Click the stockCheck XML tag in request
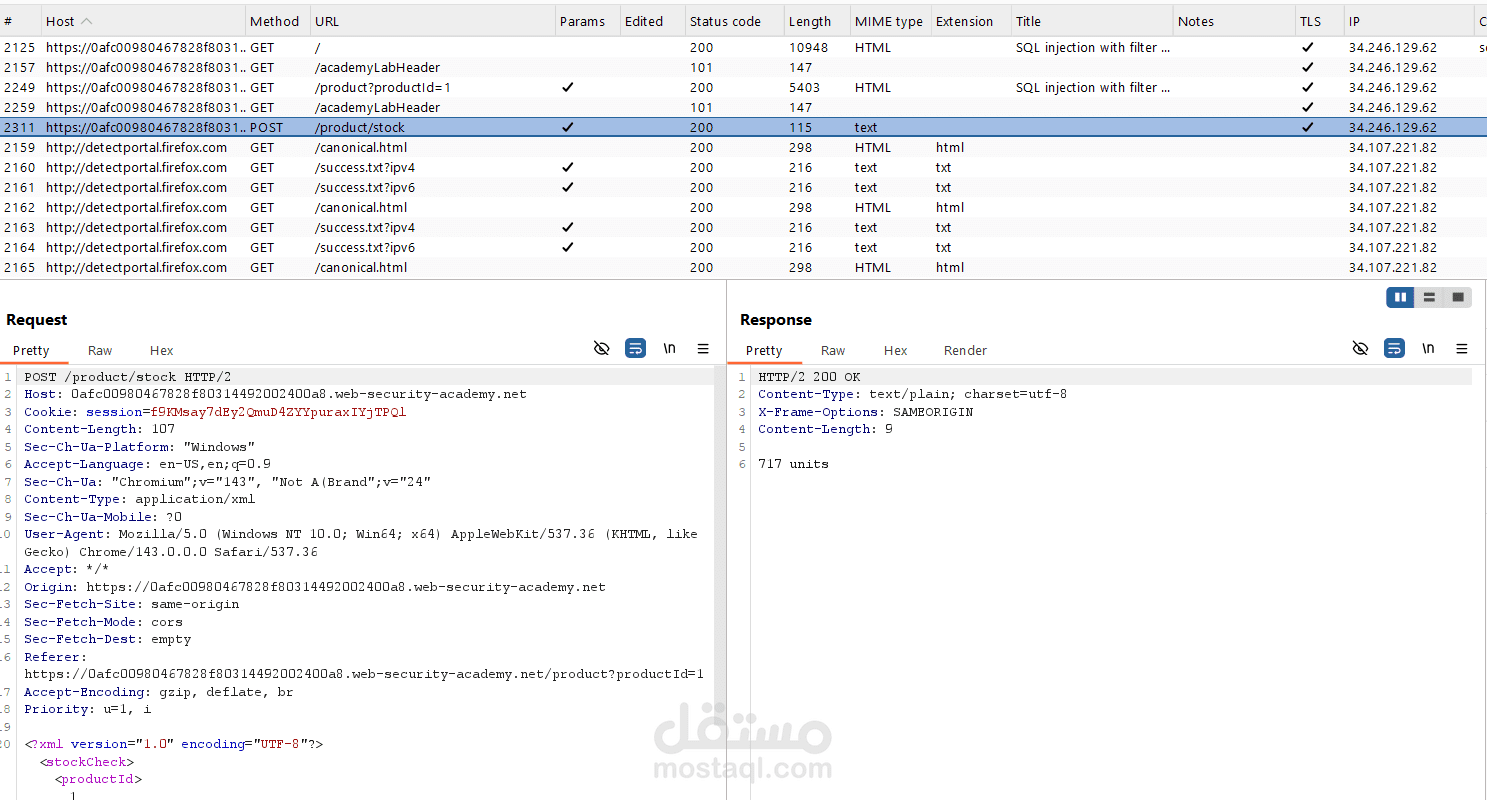This screenshot has width=1487, height=800. tap(87, 762)
